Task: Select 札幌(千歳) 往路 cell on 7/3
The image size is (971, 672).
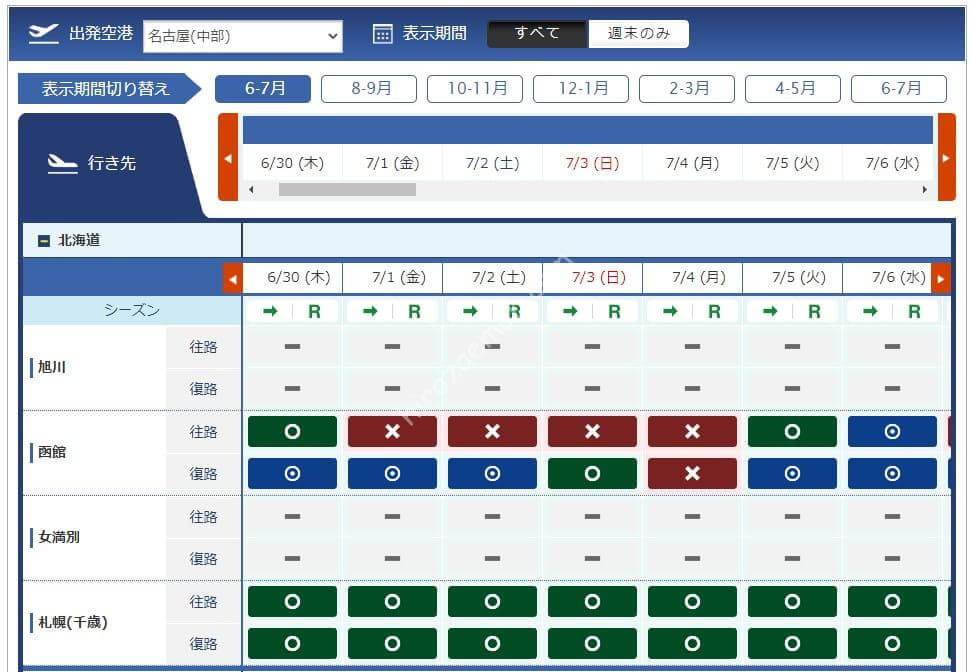Action: (593, 601)
